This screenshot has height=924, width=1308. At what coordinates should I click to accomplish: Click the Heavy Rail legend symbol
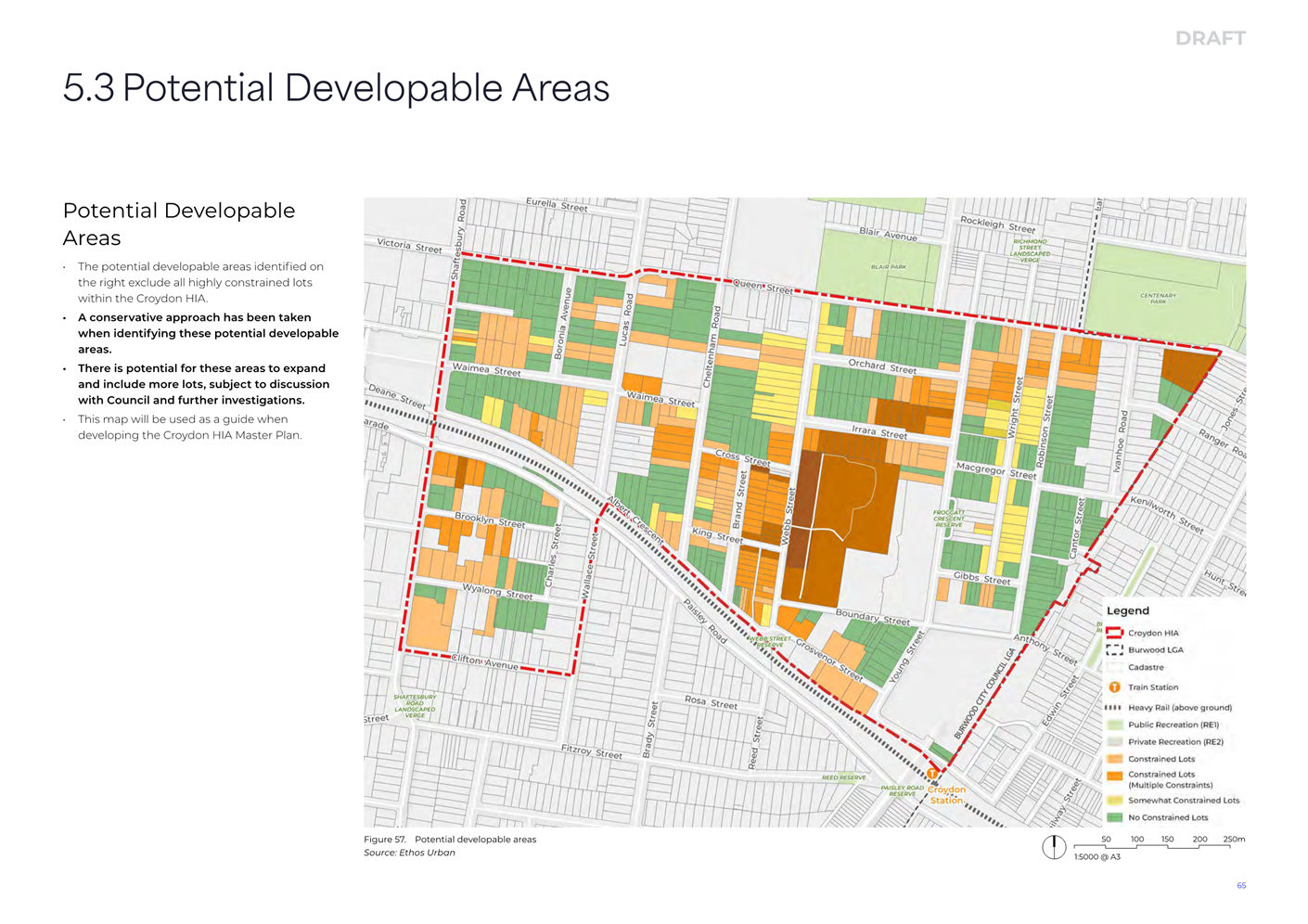pos(1114,708)
